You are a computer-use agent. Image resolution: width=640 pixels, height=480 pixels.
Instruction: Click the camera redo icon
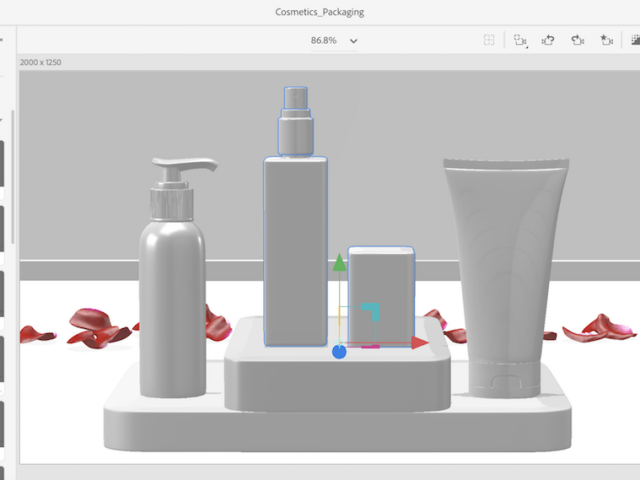pyautogui.click(x=577, y=40)
